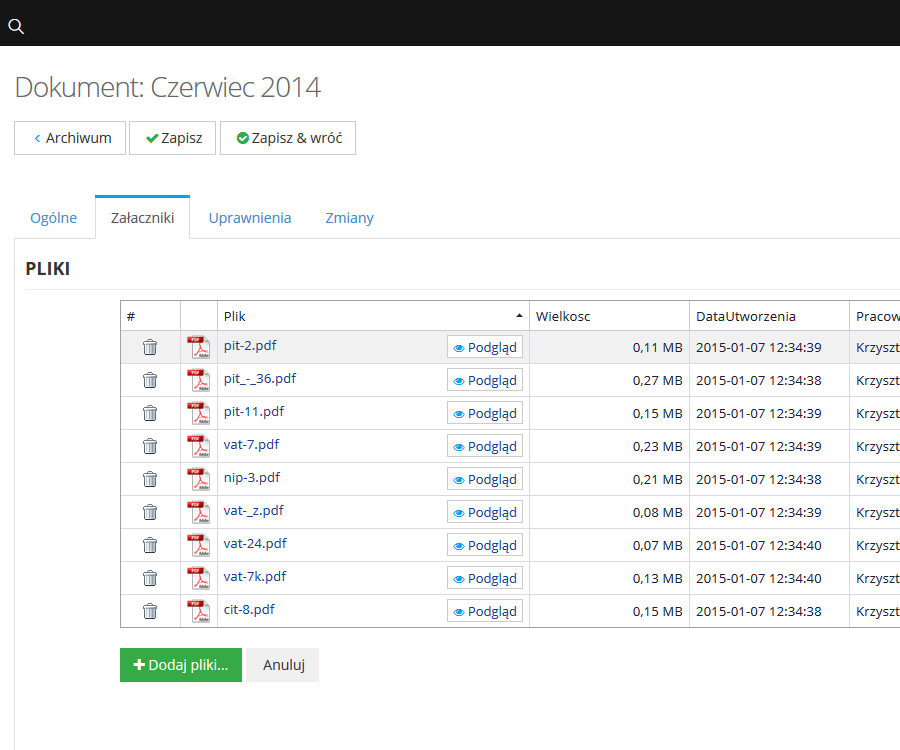Screen dimensions: 900x750
Task: Sort by the Plik column arrow
Action: pos(519,316)
